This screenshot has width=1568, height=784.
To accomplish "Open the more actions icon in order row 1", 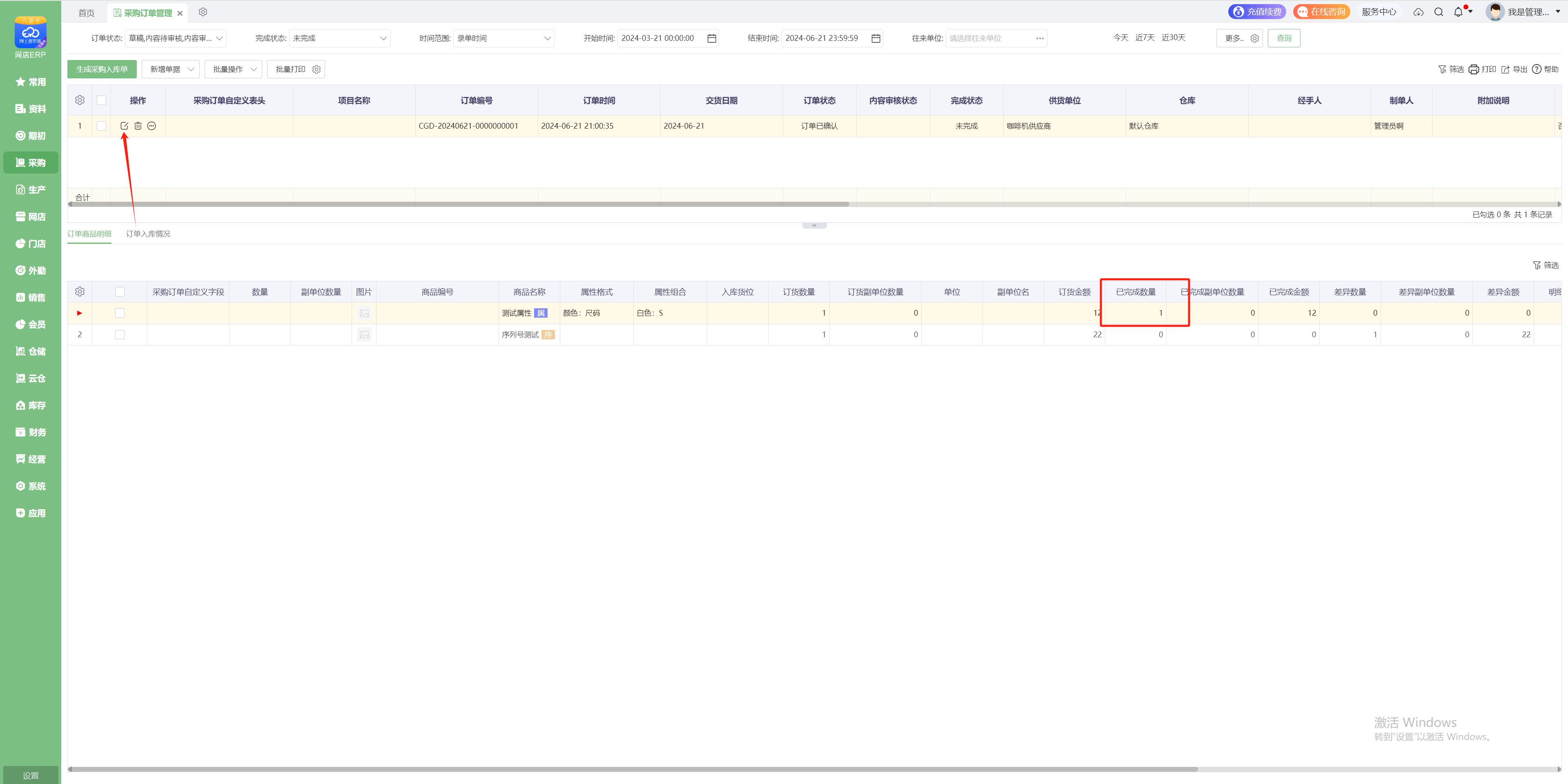I will [151, 126].
